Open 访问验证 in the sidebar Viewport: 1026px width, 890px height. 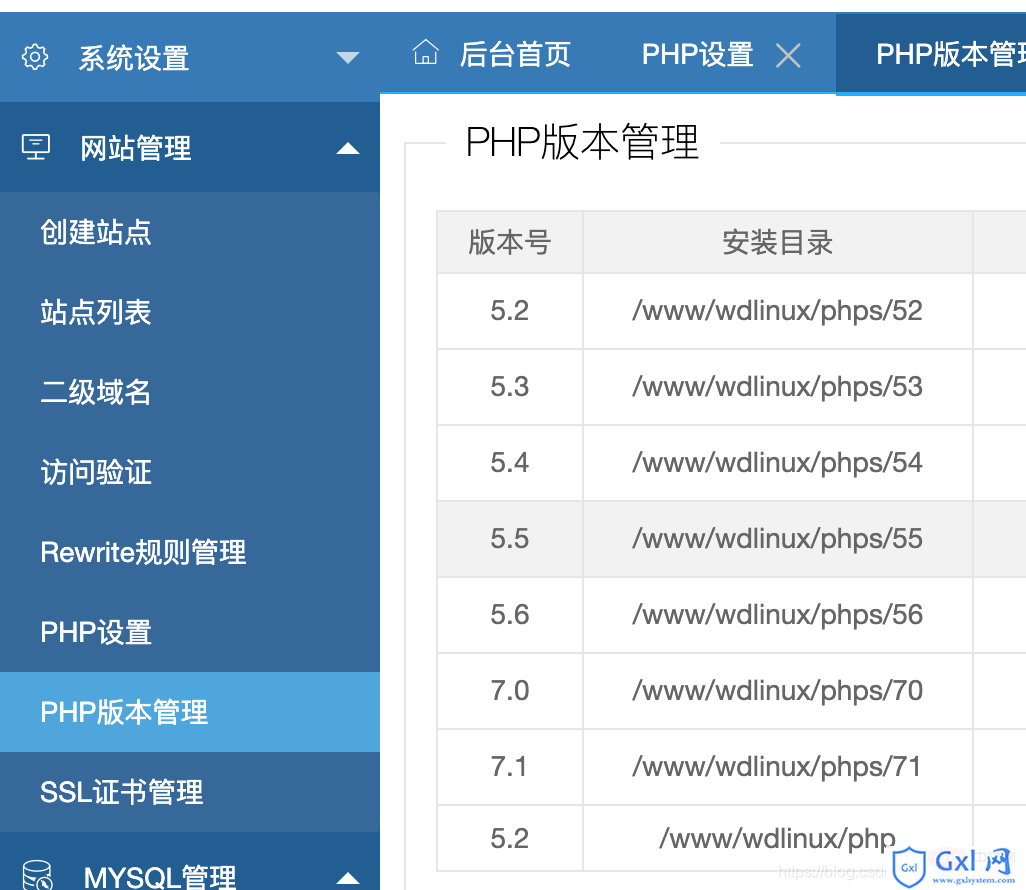point(190,472)
